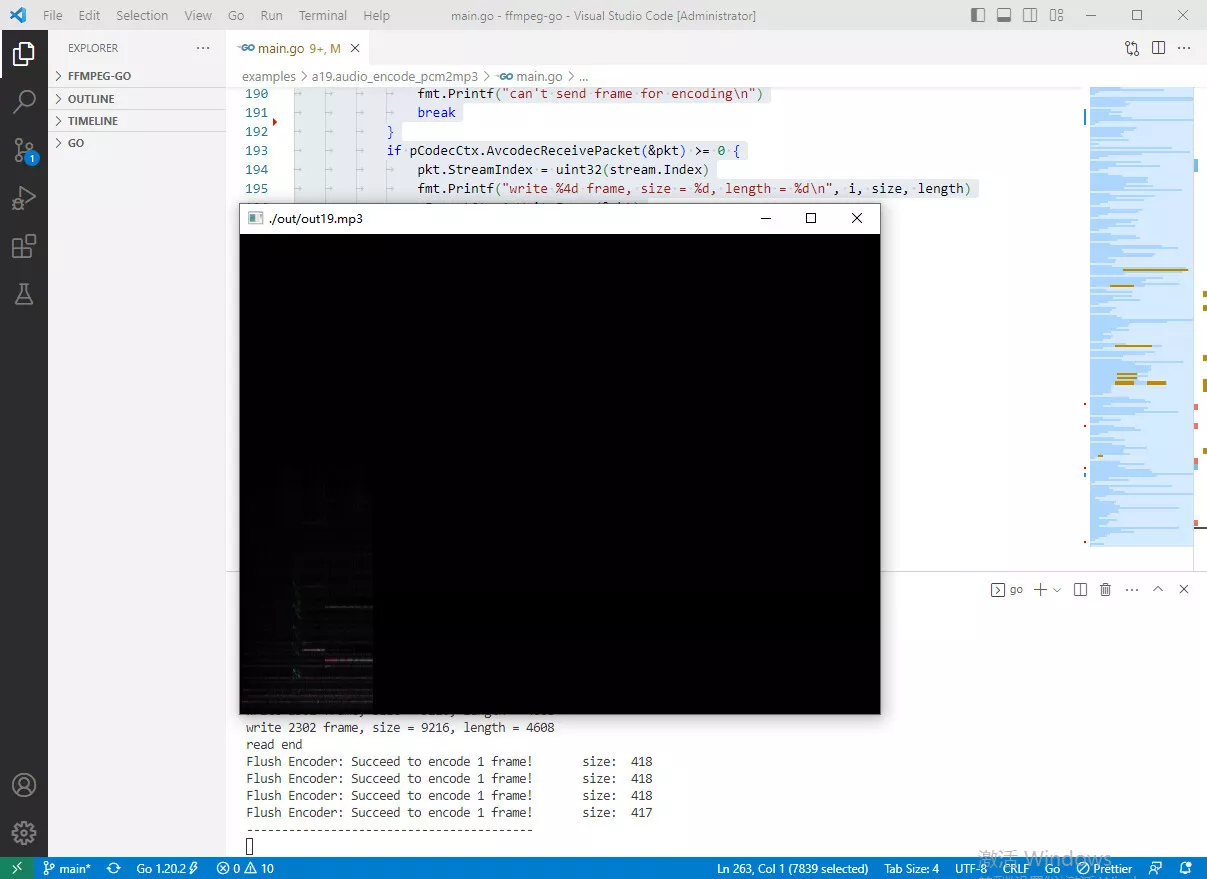Open the View menu

pyautogui.click(x=198, y=15)
